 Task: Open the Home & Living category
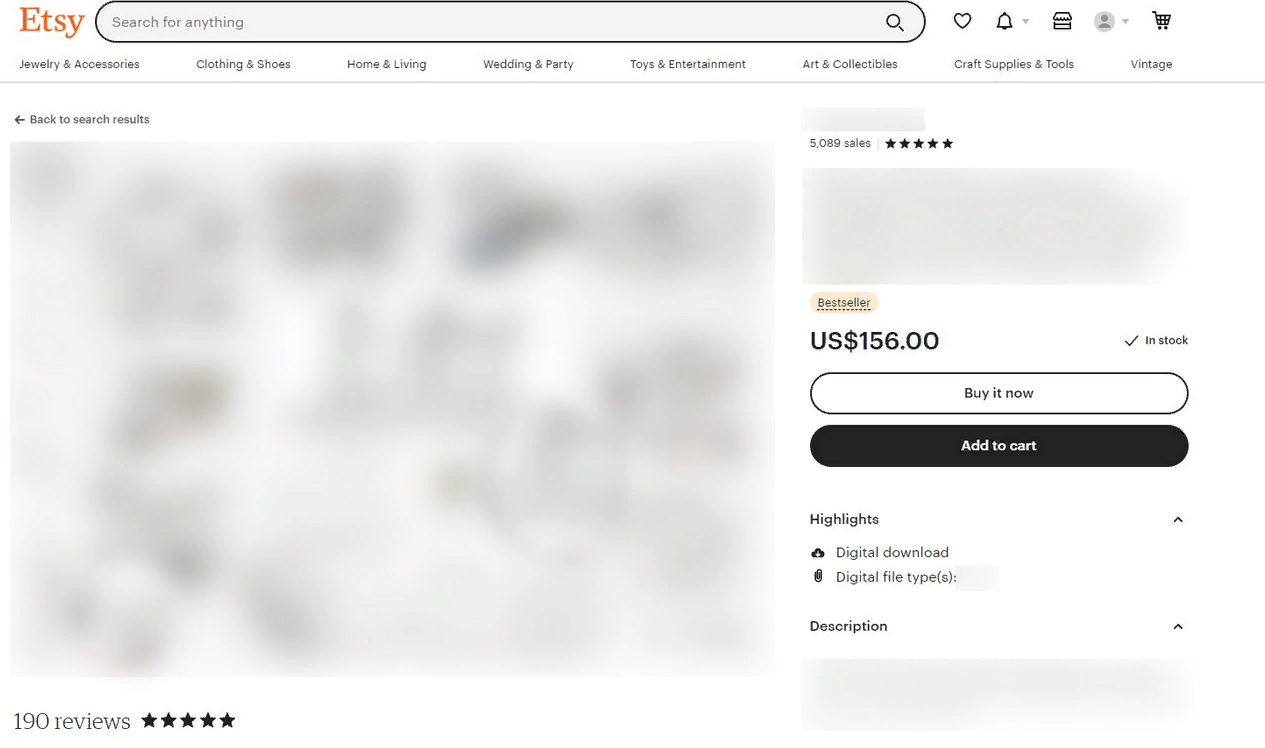pyautogui.click(x=387, y=64)
